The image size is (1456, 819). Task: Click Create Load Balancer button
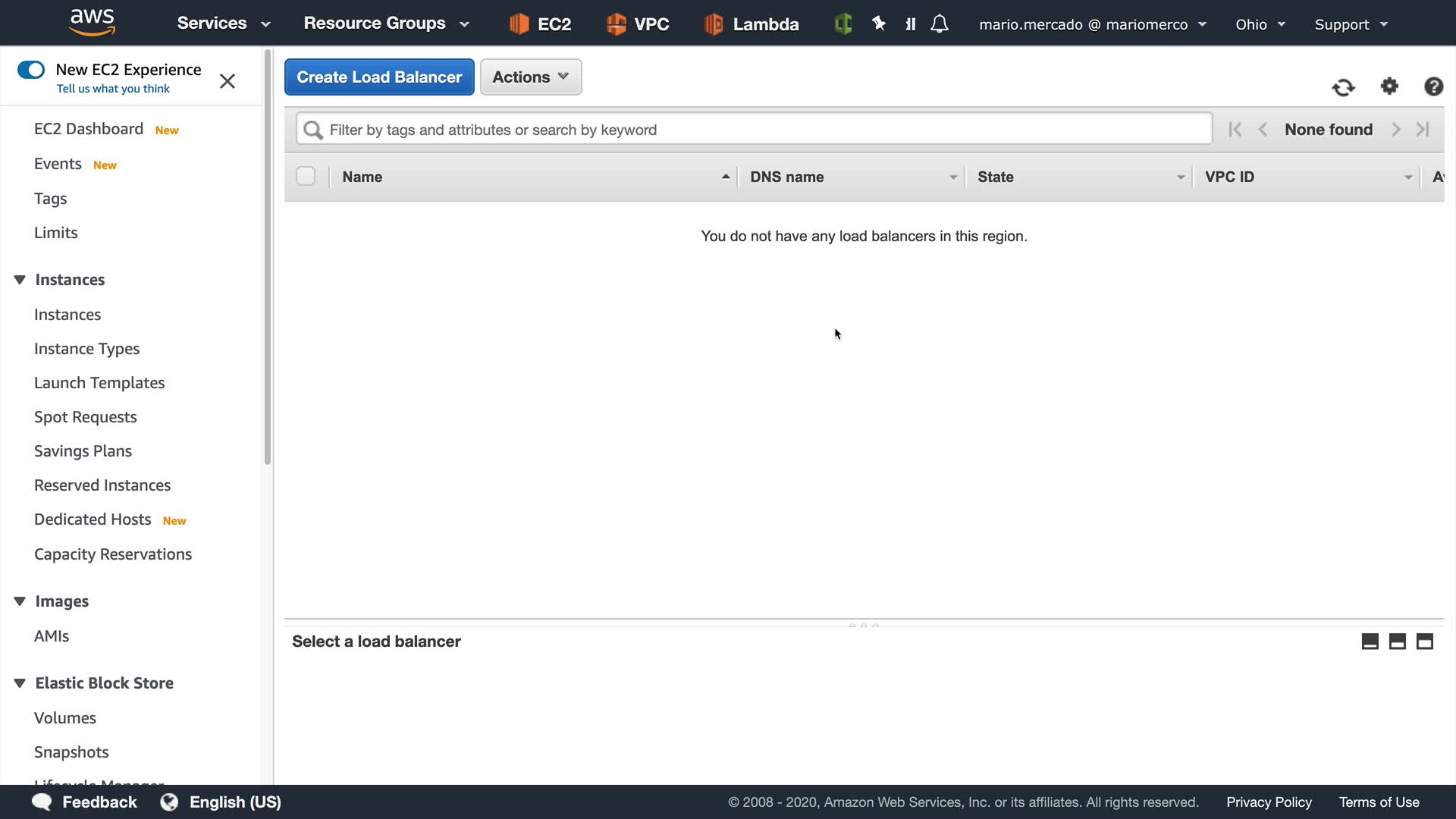pyautogui.click(x=379, y=77)
